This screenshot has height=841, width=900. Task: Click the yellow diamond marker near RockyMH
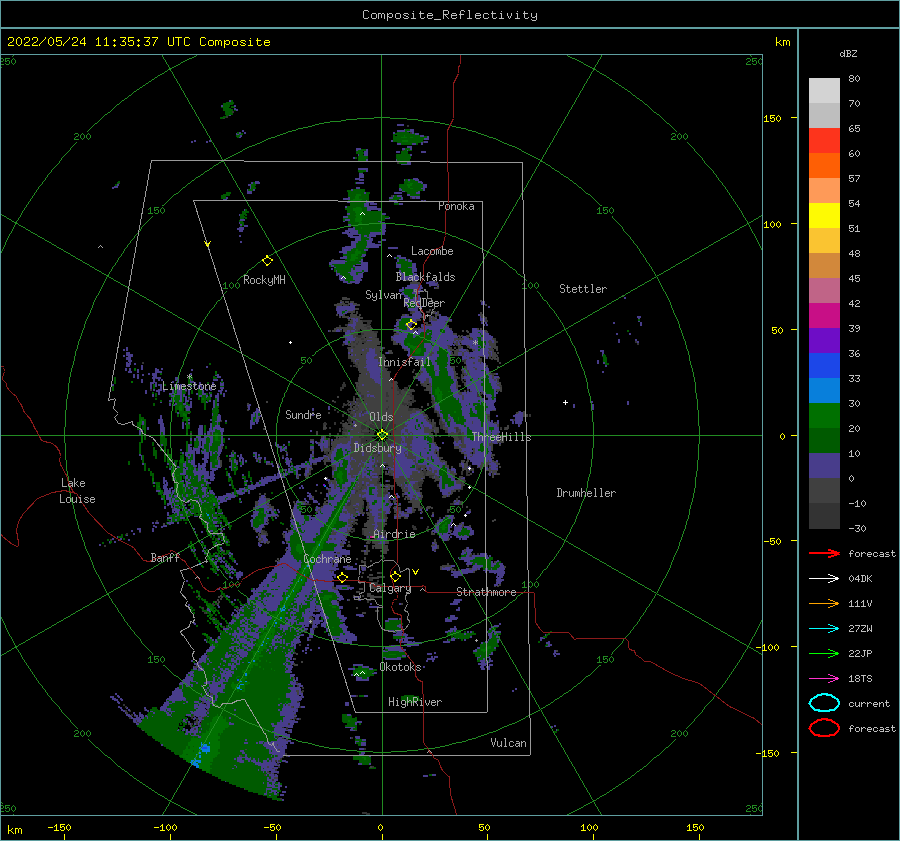(x=267, y=261)
